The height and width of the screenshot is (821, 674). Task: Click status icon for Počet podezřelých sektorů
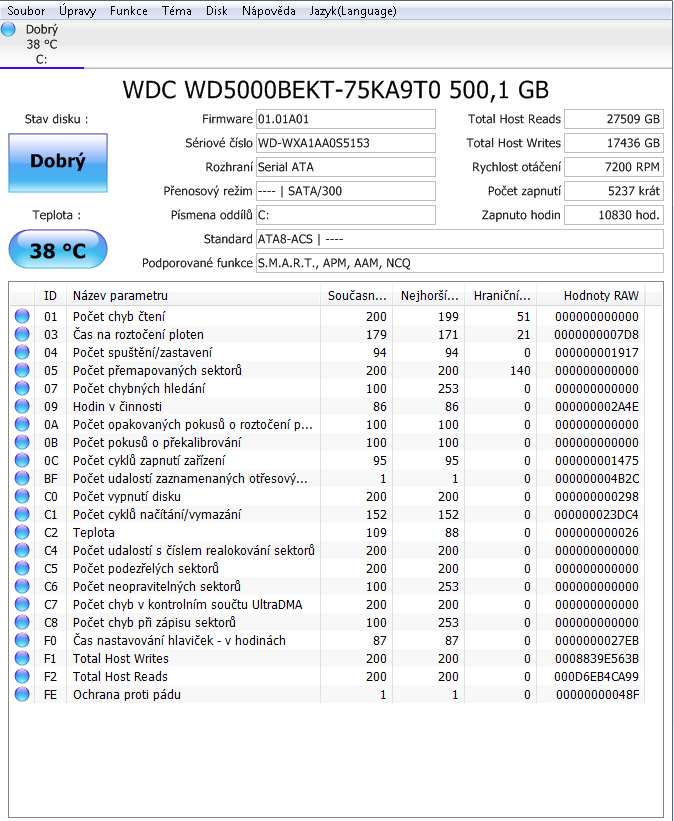pos(22,568)
